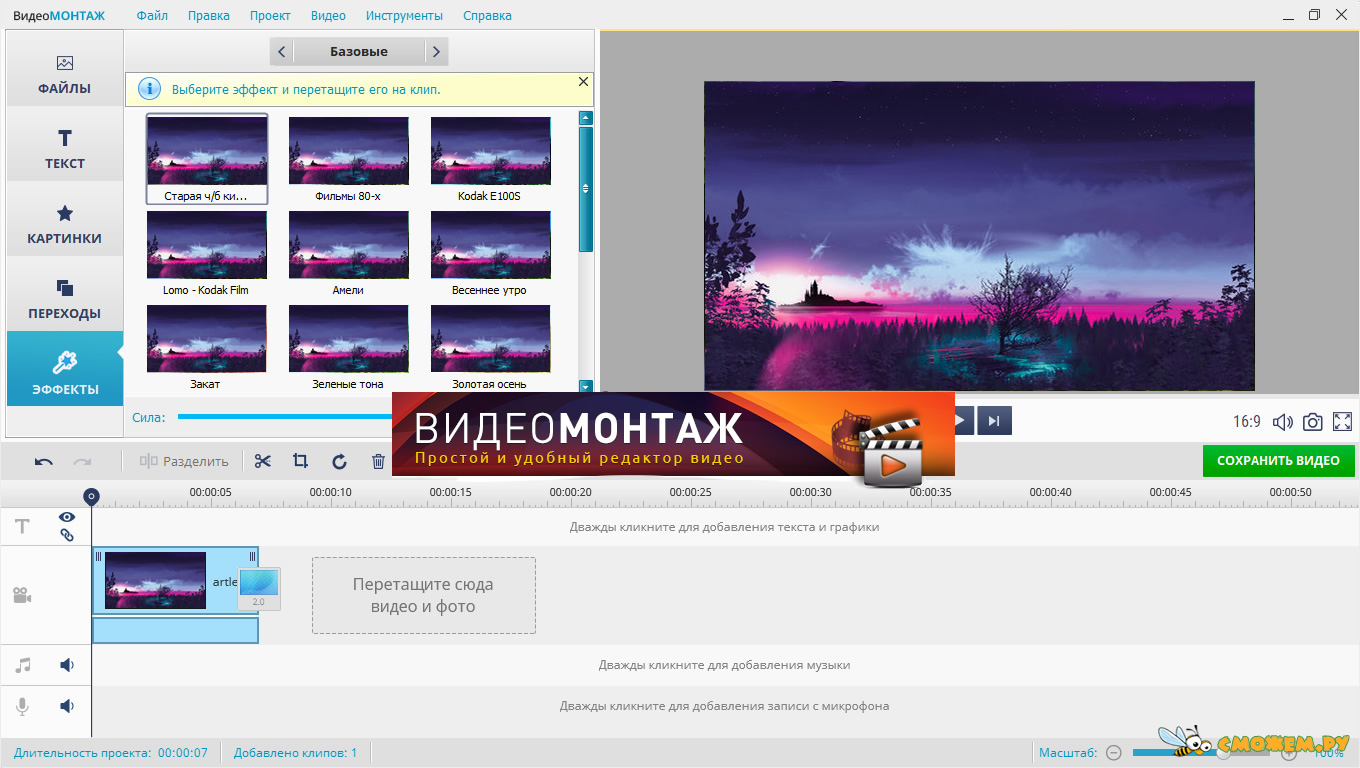The height and width of the screenshot is (768, 1360).
Task: Click the 00:00:20 mark on timeline ruler
Action: [x=571, y=492]
